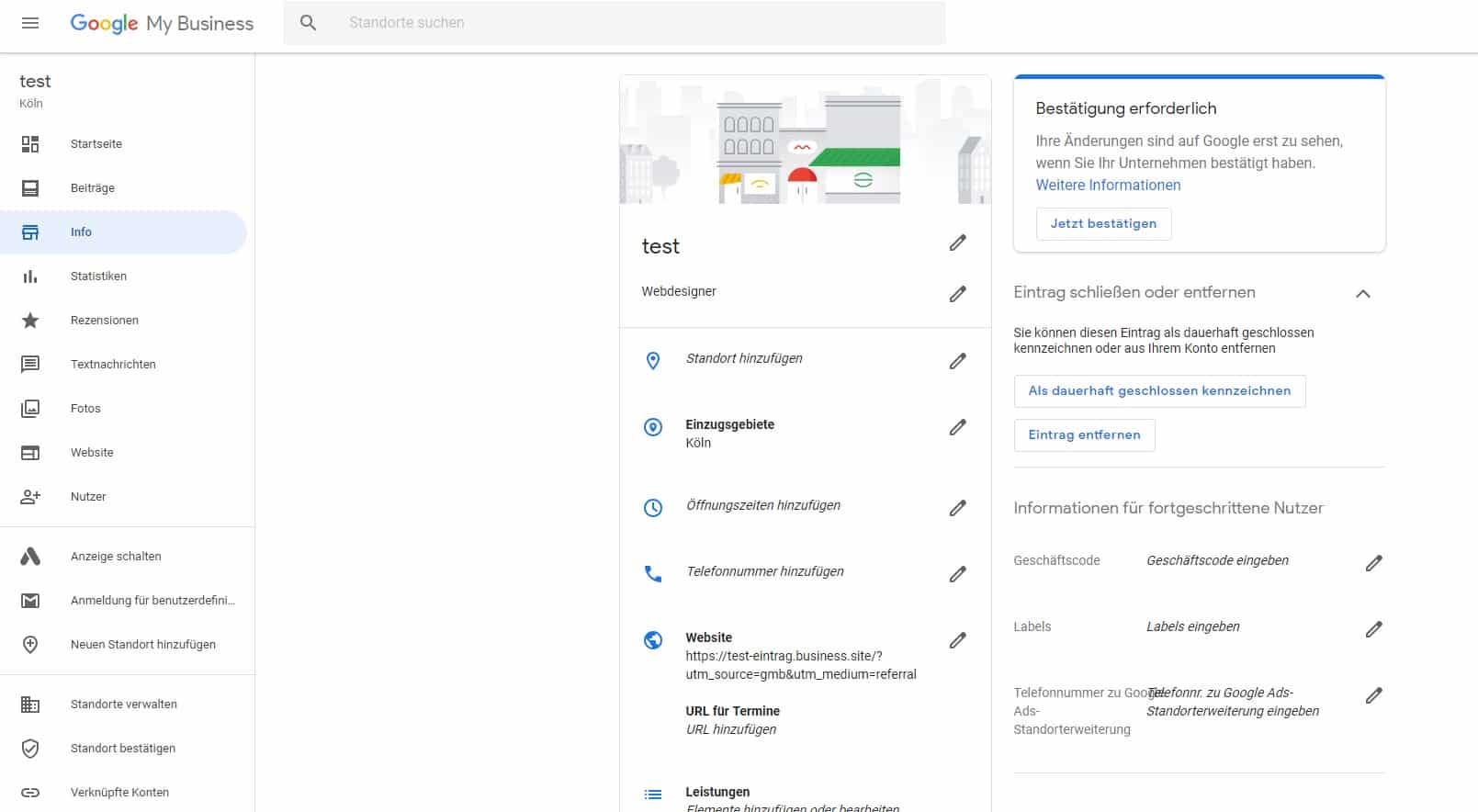Click the Jetzt bestätigen button
Image resolution: width=1478 pixels, height=812 pixels.
pos(1103,224)
